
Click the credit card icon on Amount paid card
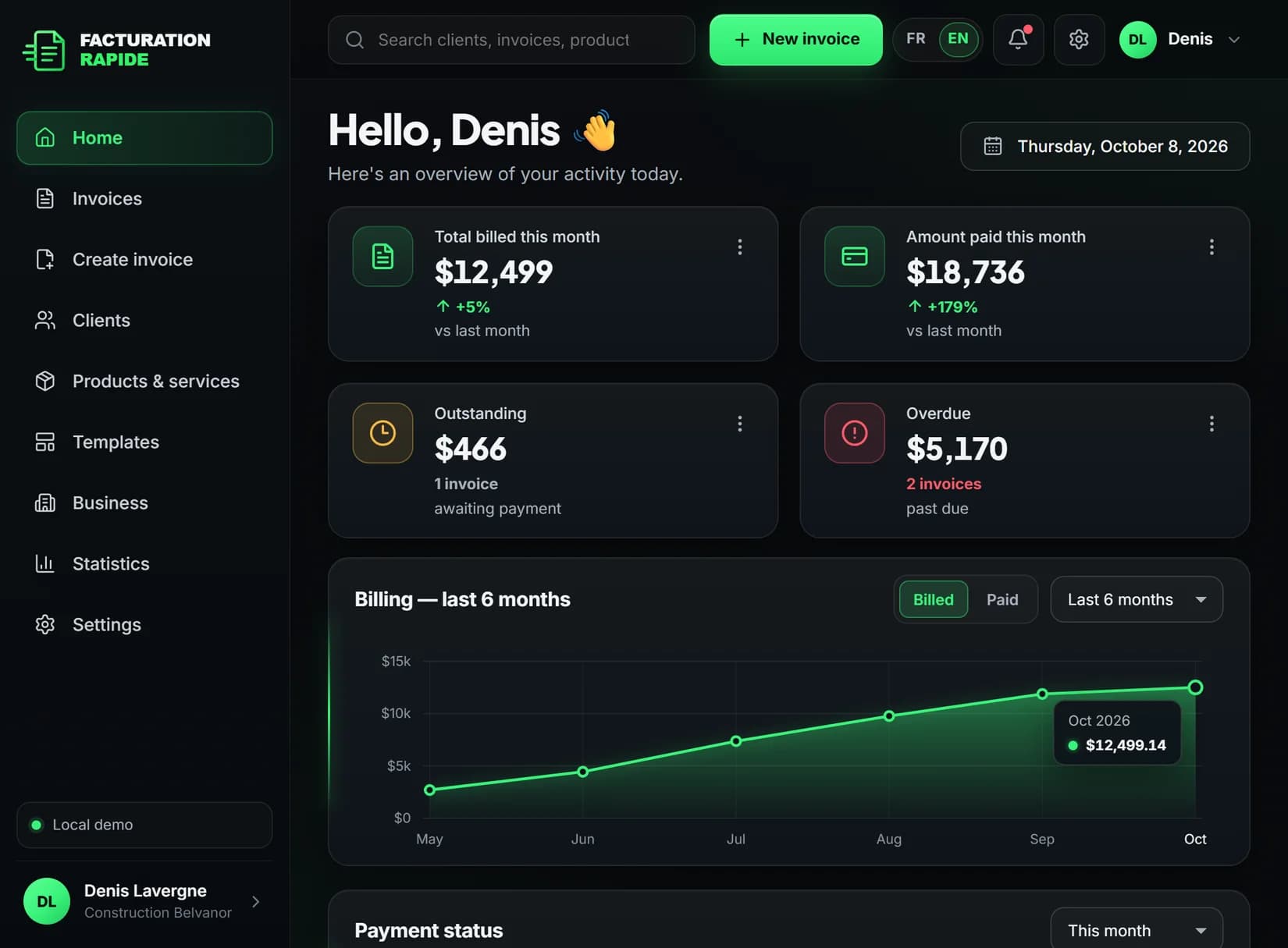tap(855, 256)
